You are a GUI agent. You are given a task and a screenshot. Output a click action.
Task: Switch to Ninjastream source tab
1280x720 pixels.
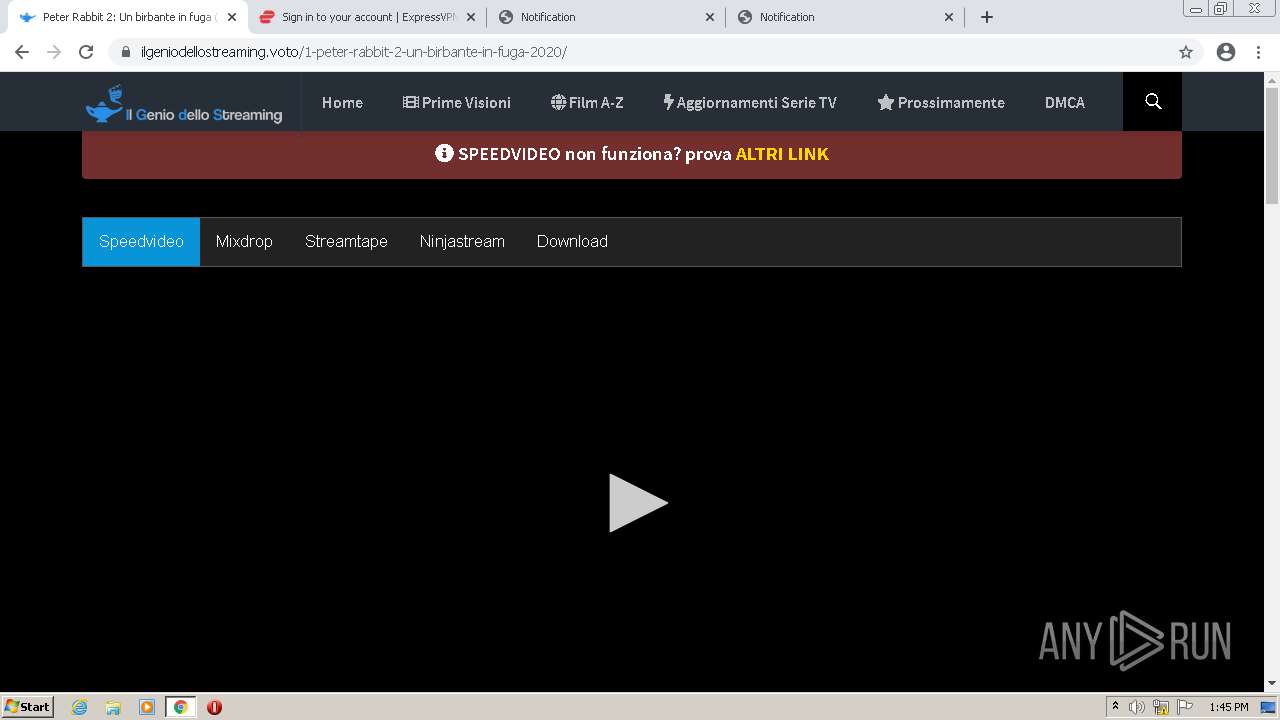(x=462, y=242)
